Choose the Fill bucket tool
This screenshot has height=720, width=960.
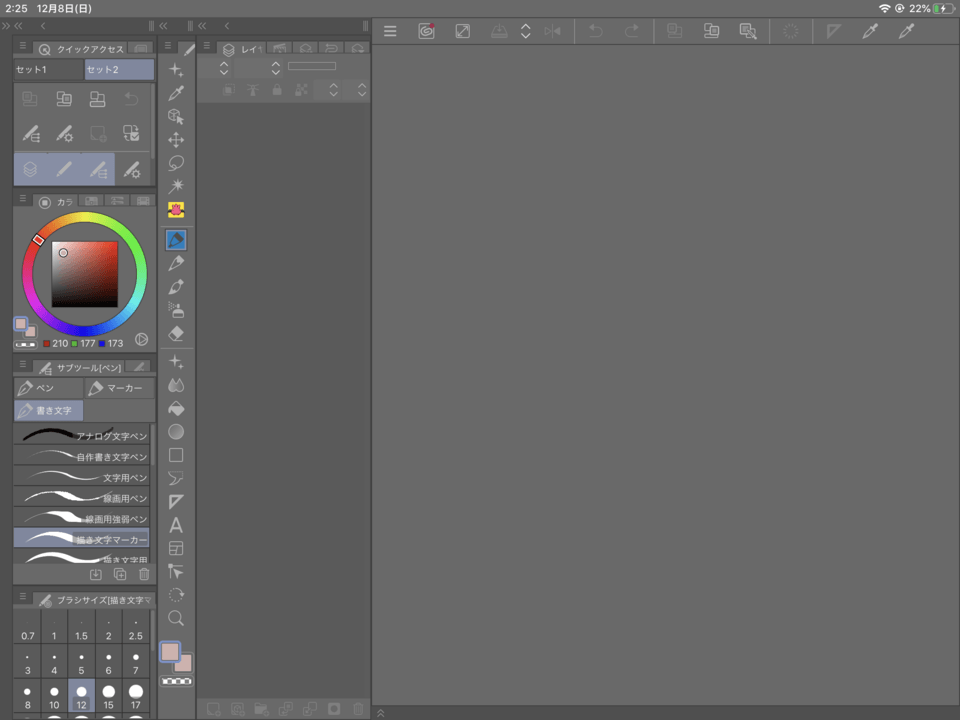tap(176, 409)
